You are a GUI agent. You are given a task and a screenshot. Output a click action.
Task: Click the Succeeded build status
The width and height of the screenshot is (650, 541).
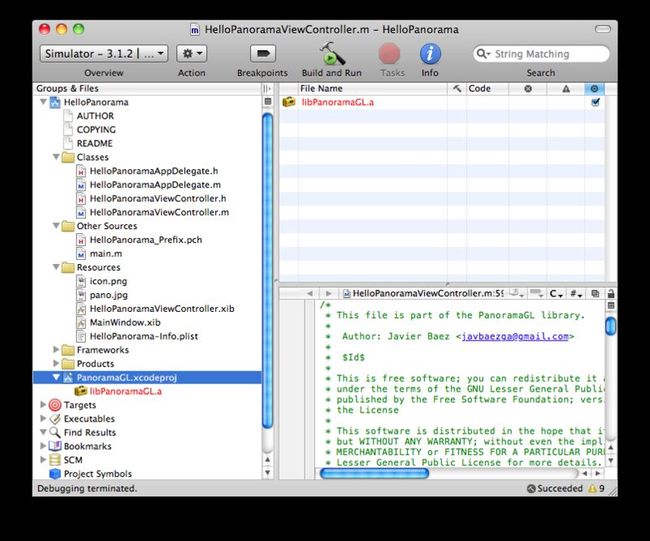click(555, 488)
